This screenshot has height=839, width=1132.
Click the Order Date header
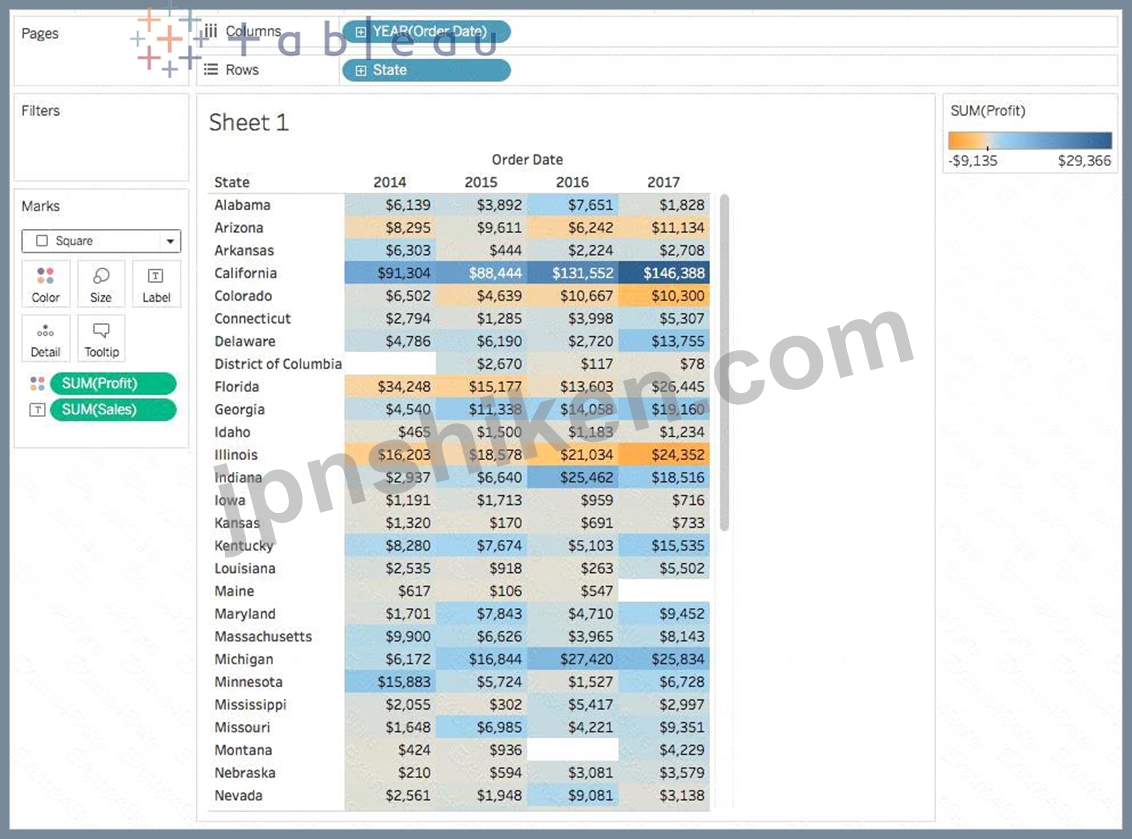pyautogui.click(x=527, y=159)
